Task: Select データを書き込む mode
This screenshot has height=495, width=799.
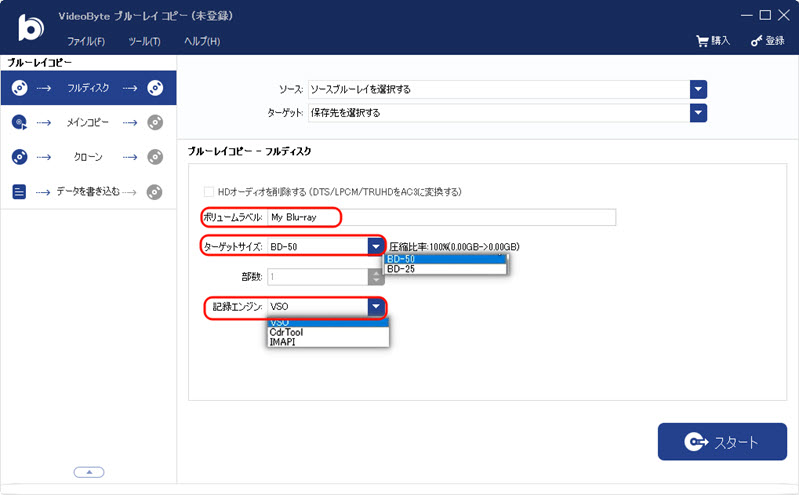Action: tap(88, 192)
